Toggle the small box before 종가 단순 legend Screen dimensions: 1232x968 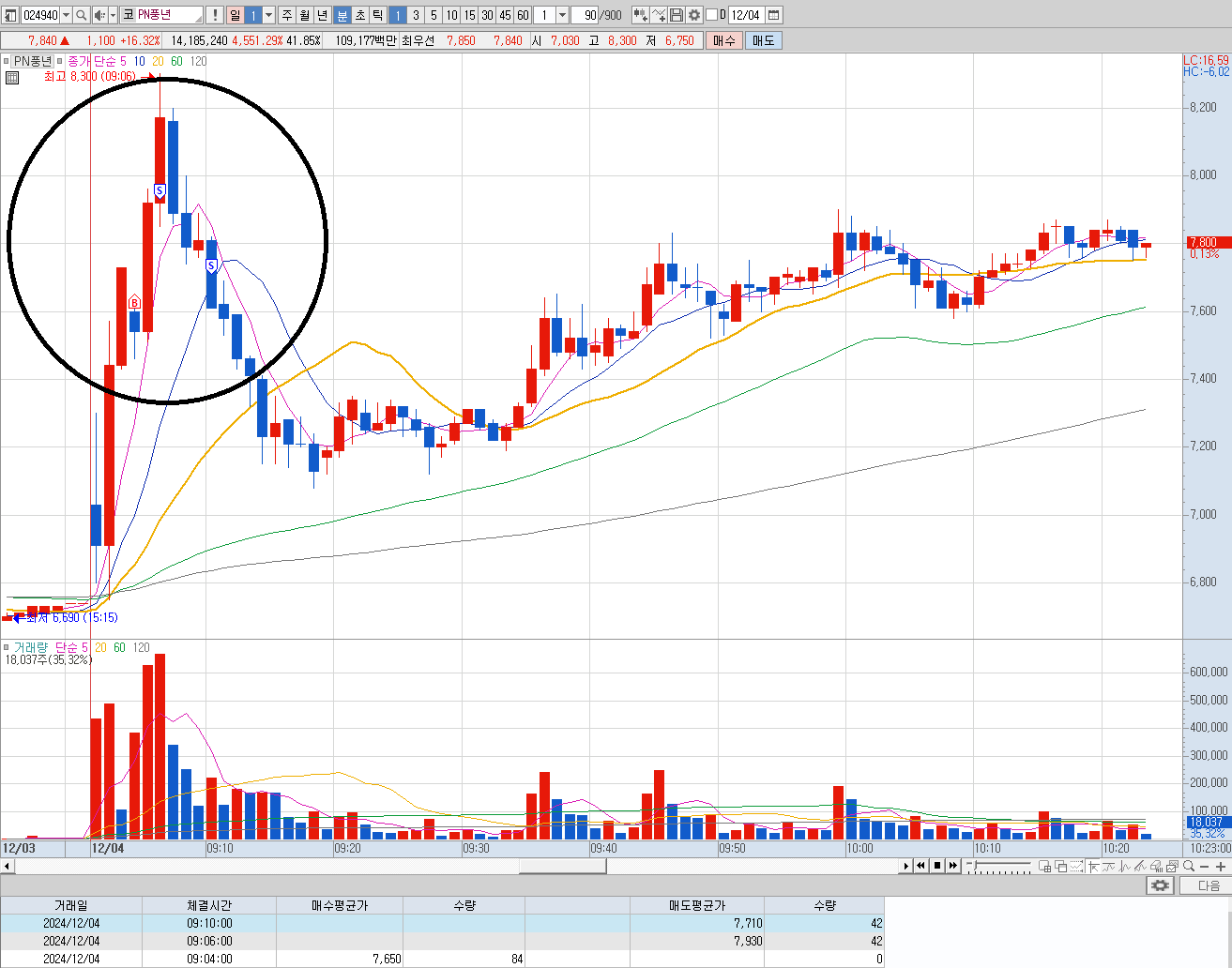tap(60, 61)
